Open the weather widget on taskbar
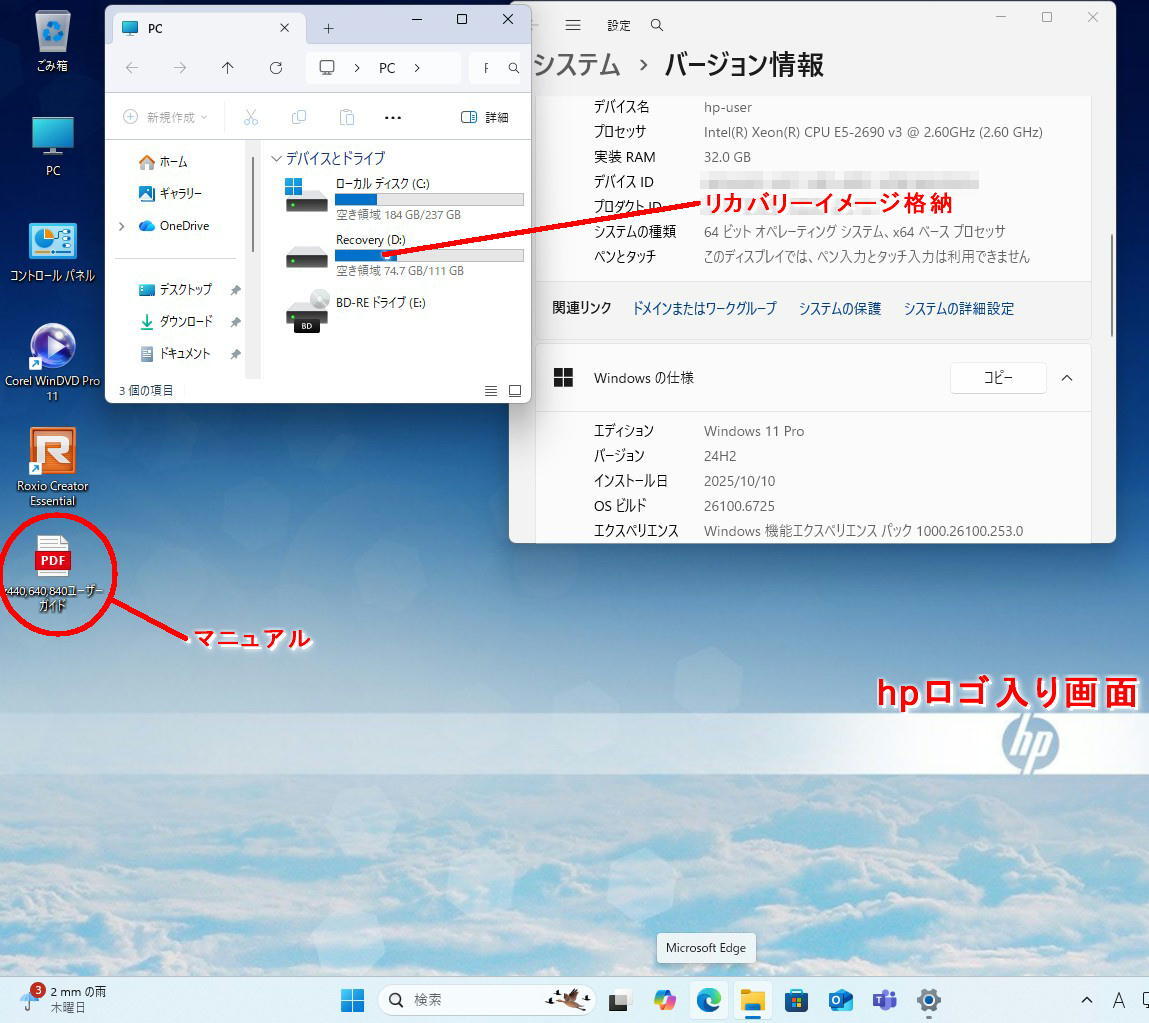 tap(64, 1000)
